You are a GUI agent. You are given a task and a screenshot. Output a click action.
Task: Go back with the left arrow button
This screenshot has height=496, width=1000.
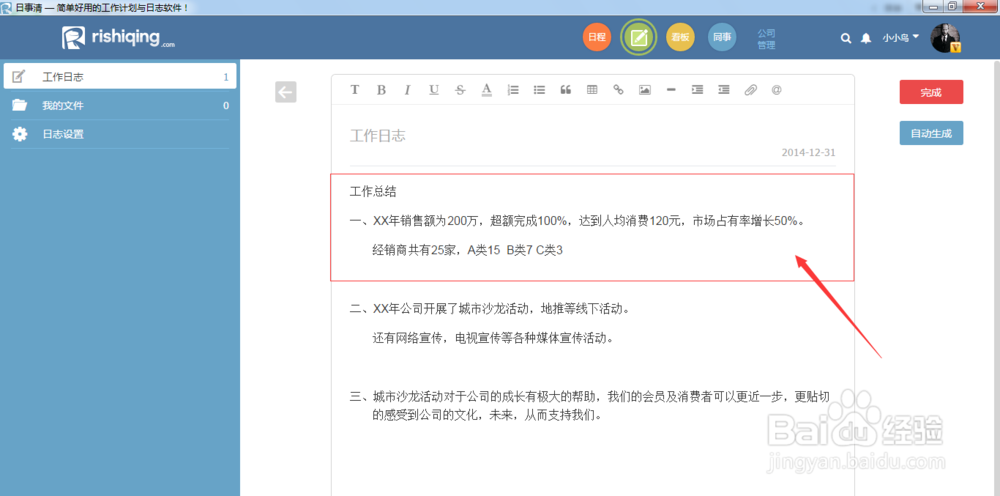tap(286, 92)
